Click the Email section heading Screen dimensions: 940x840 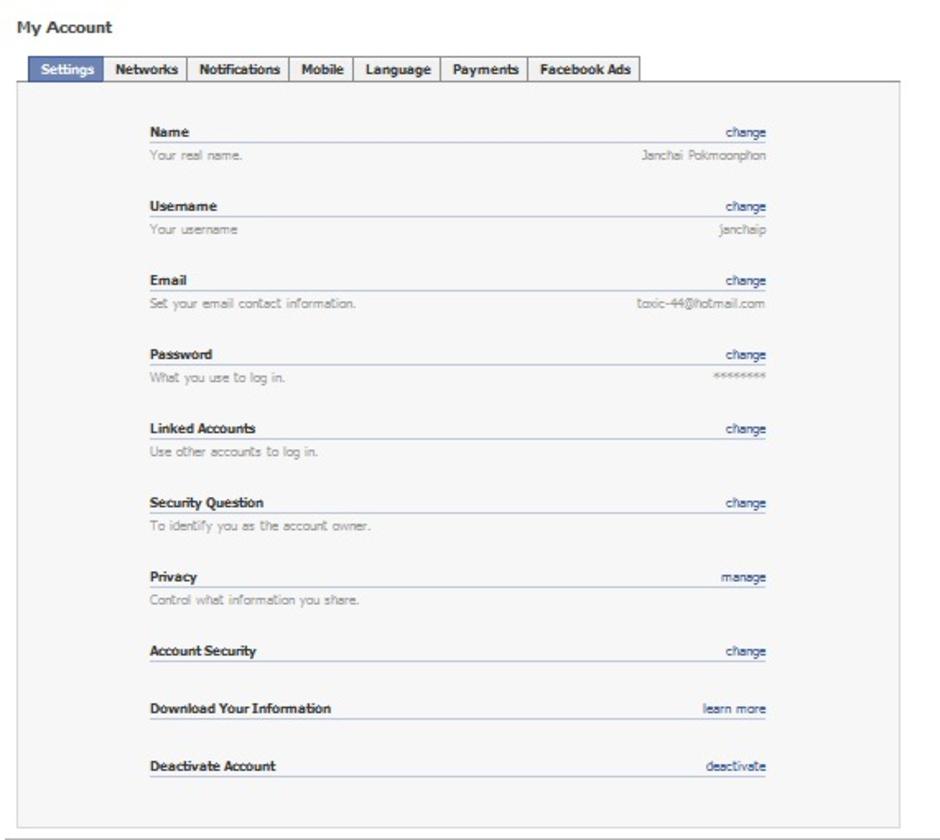(168, 281)
